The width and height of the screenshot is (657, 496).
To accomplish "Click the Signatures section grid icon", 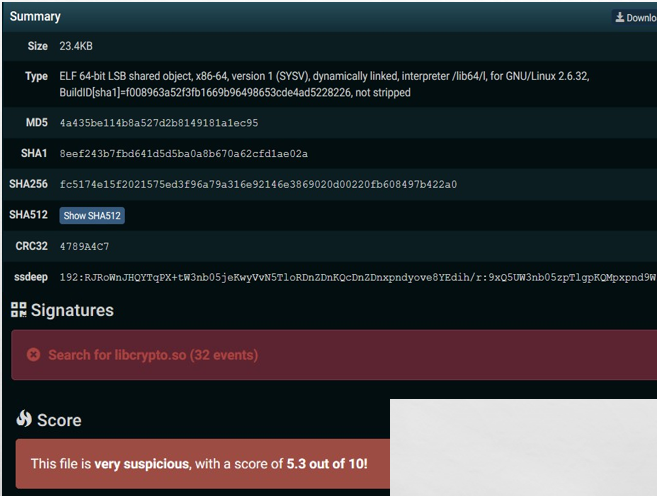I will pos(19,310).
